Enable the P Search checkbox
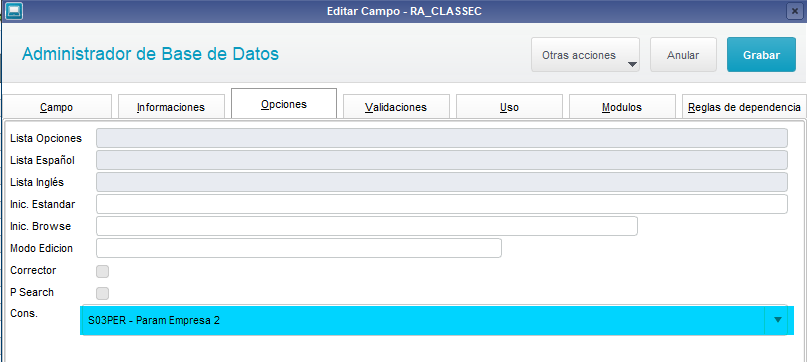This screenshot has height=362, width=807. point(102,294)
